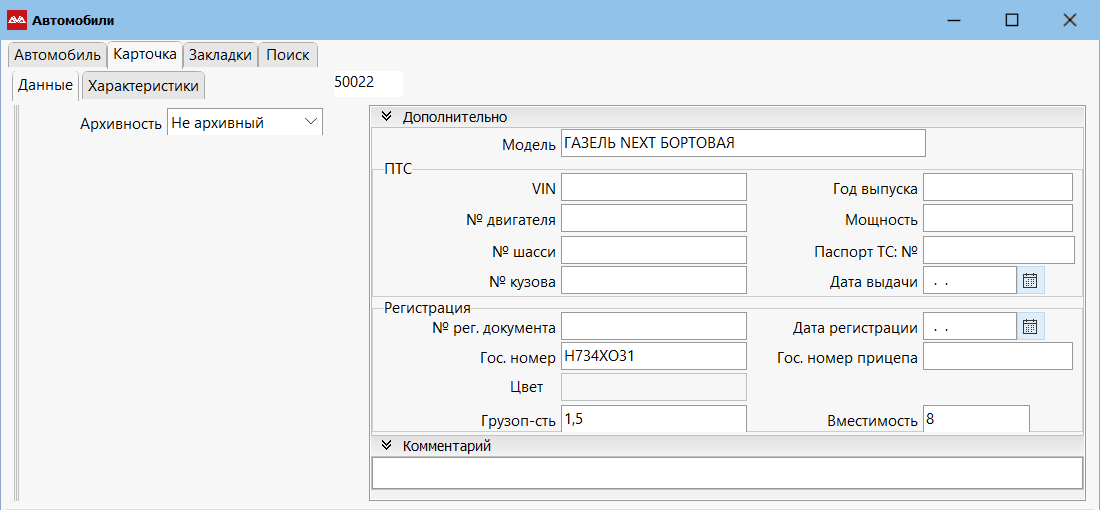This screenshot has width=1100, height=510.
Task: Collapse the Дополнительно section chevron
Action: click(386, 116)
